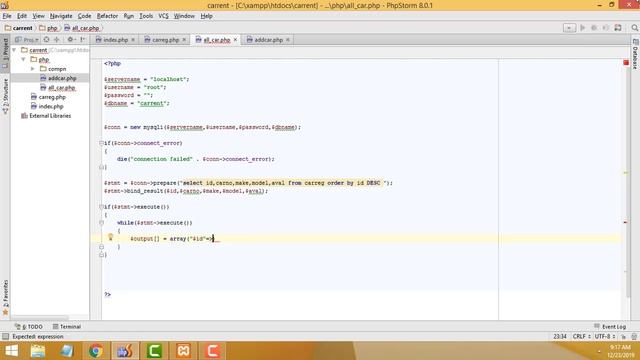Image resolution: width=640 pixels, height=360 pixels.
Task: Open Google Chrome from taskbar
Action: point(96,351)
